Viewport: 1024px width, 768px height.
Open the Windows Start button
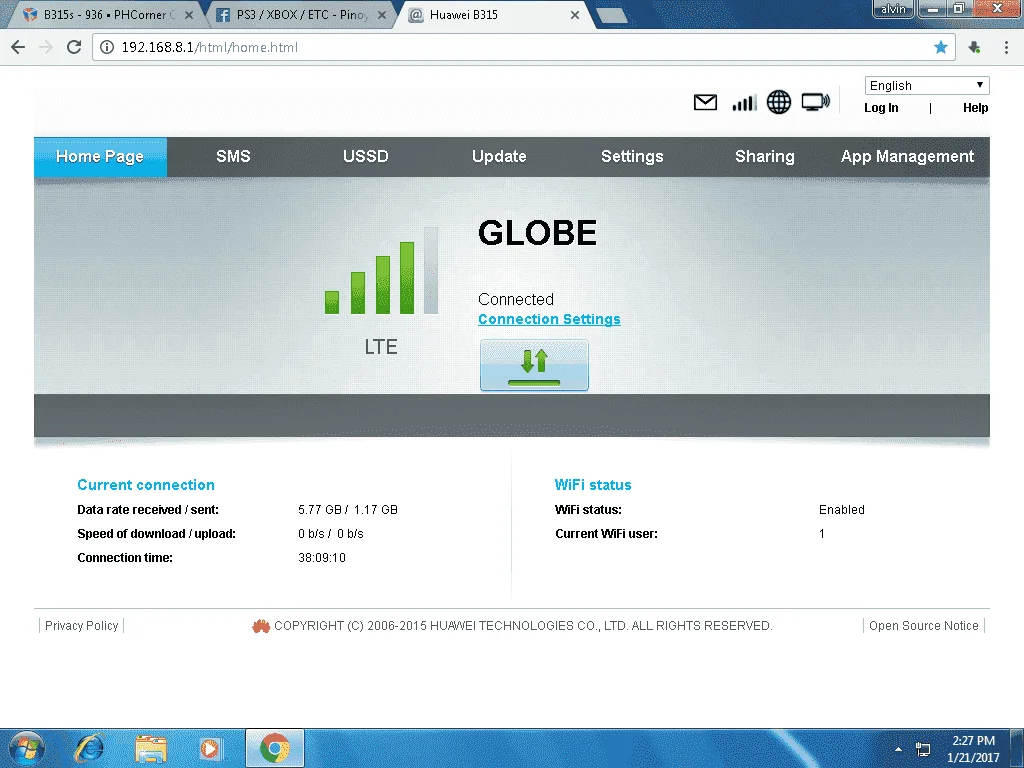[26, 748]
